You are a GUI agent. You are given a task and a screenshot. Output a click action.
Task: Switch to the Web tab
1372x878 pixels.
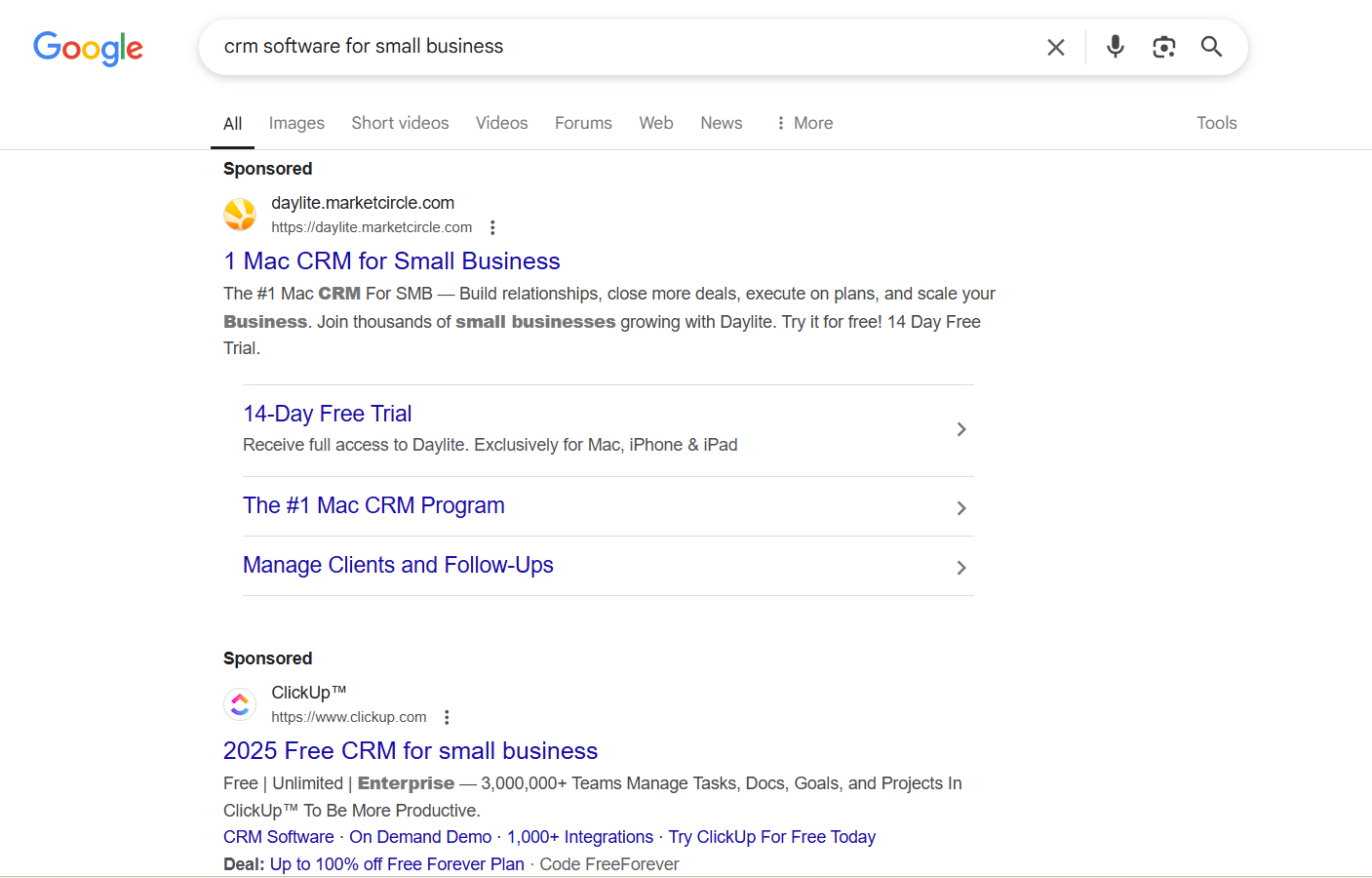656,123
